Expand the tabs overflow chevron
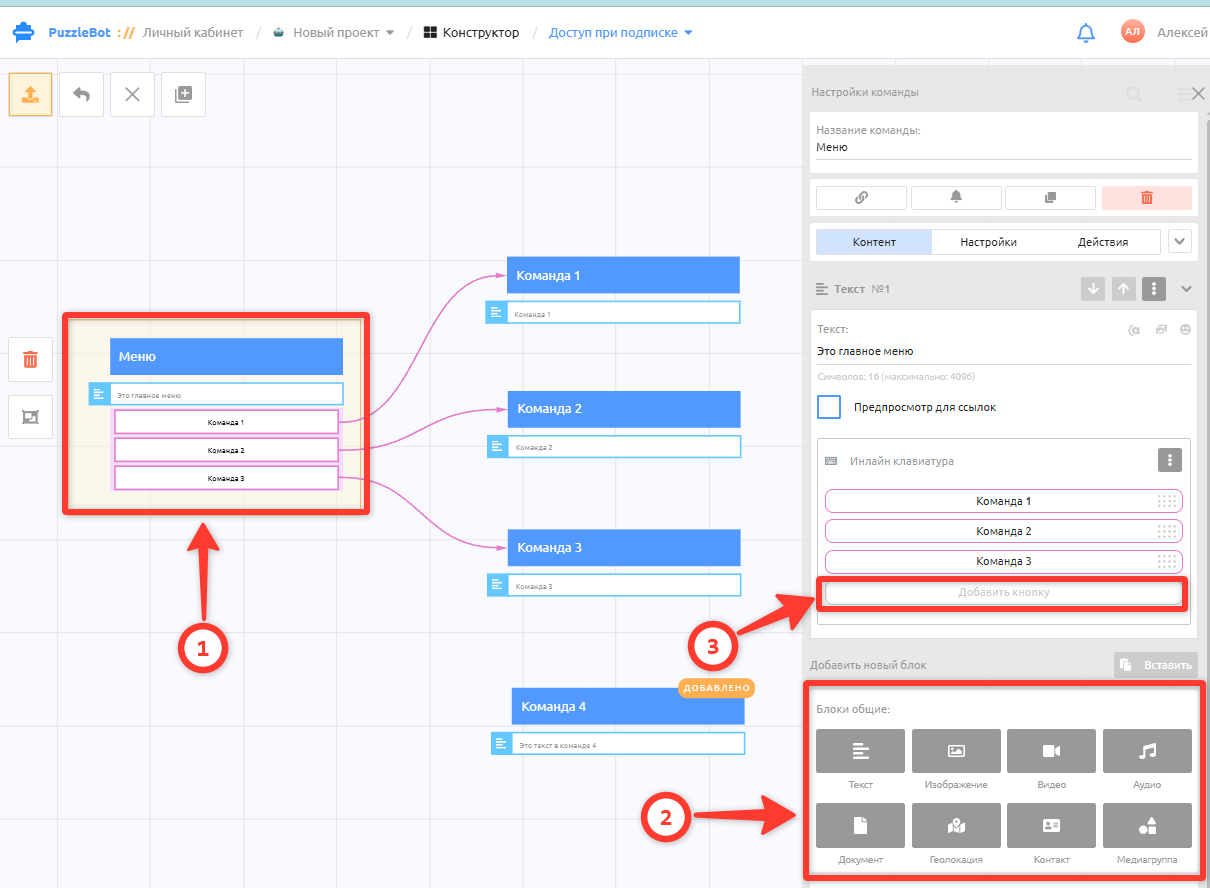The image size is (1210, 888). [1180, 241]
